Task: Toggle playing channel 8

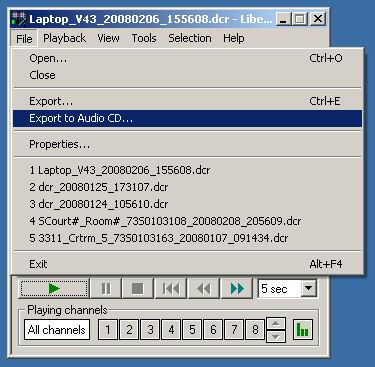Action: click(x=255, y=330)
